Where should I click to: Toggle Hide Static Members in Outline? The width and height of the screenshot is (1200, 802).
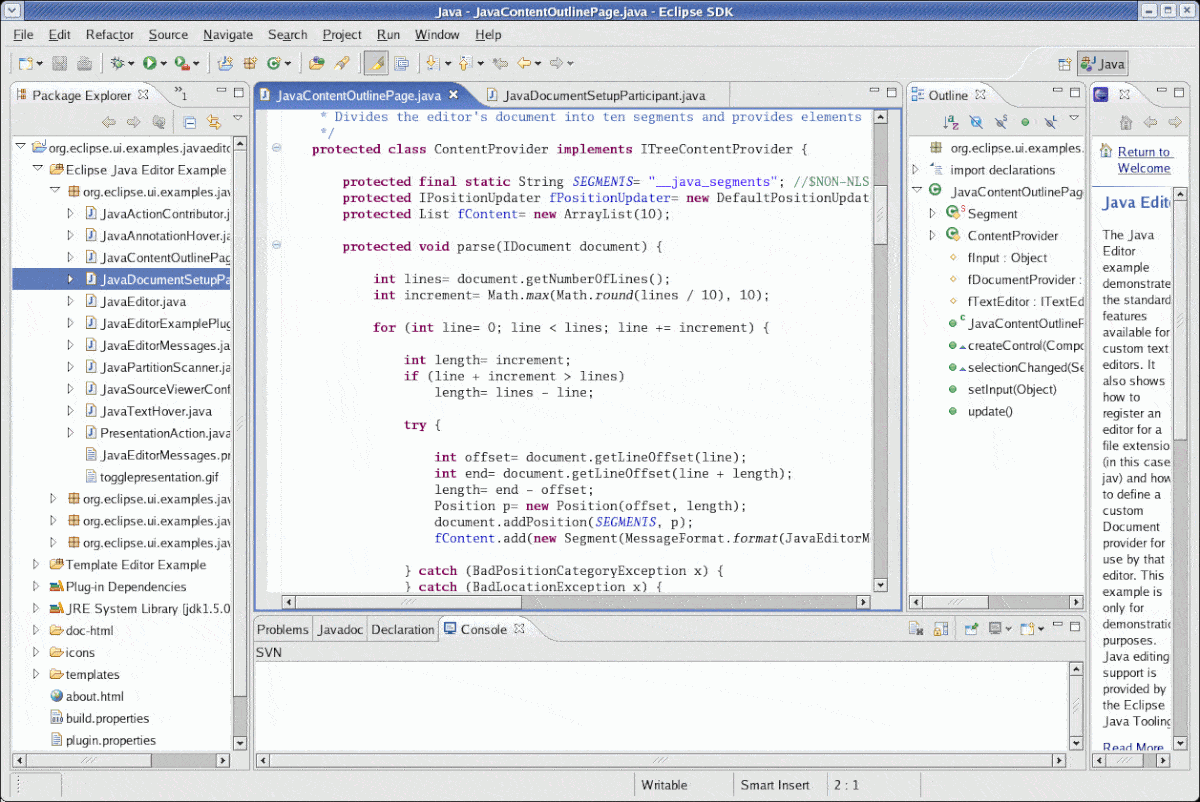[x=1001, y=122]
